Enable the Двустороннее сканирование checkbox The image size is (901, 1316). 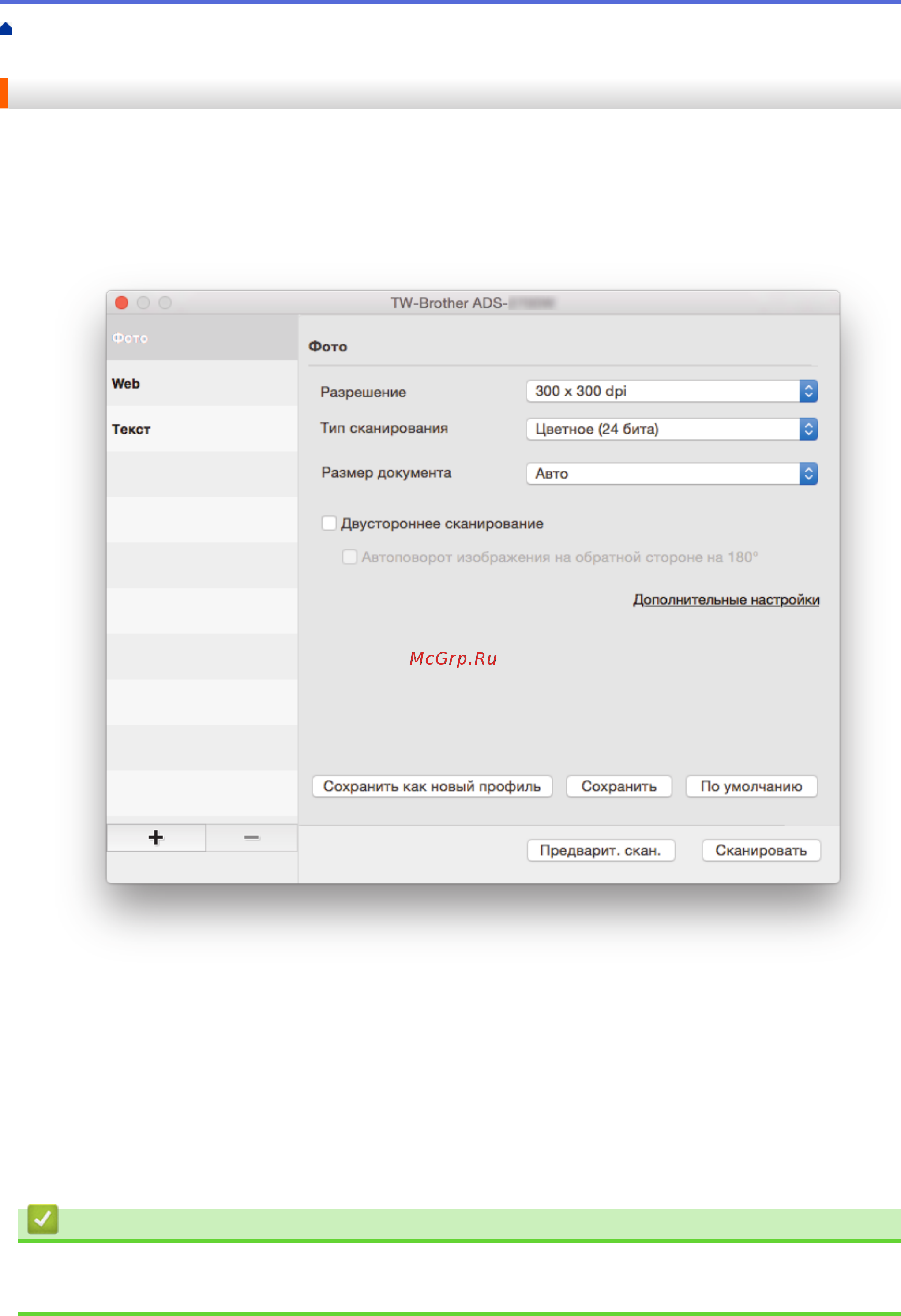[x=329, y=523]
